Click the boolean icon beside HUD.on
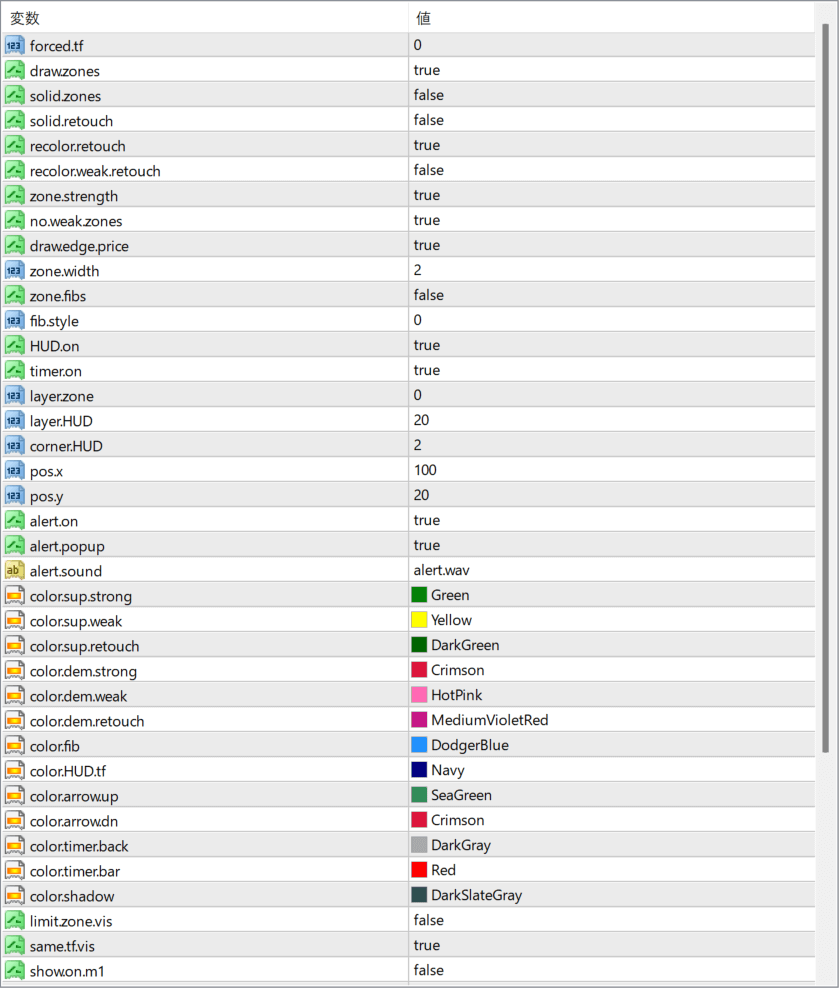The image size is (839, 988). click(14, 345)
